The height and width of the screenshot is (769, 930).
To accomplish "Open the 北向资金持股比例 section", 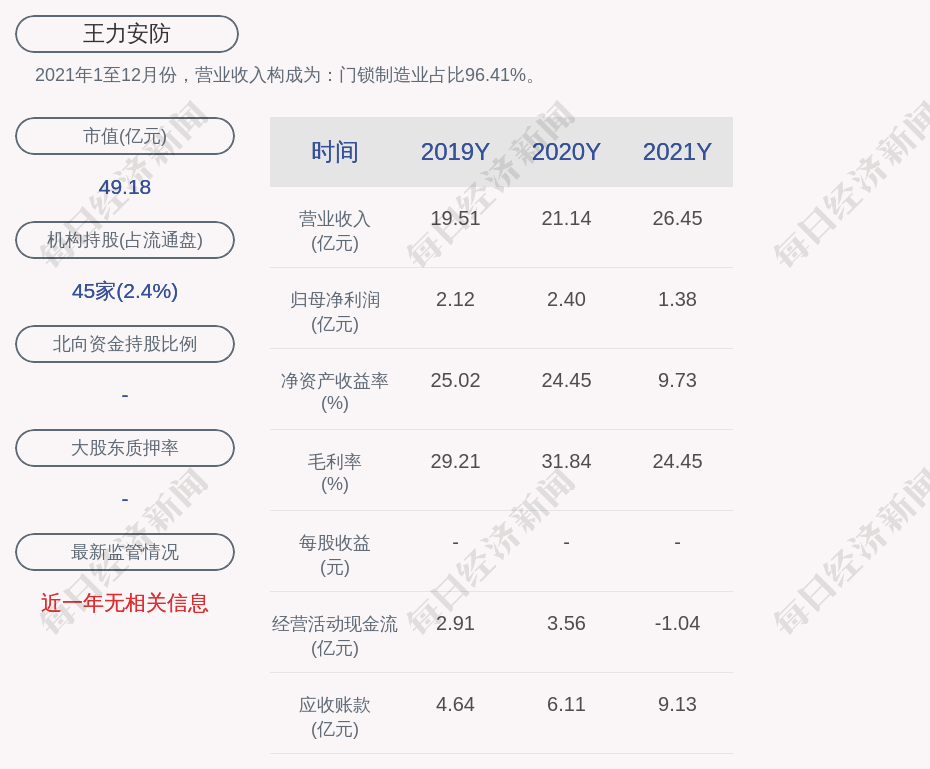I will [x=124, y=344].
